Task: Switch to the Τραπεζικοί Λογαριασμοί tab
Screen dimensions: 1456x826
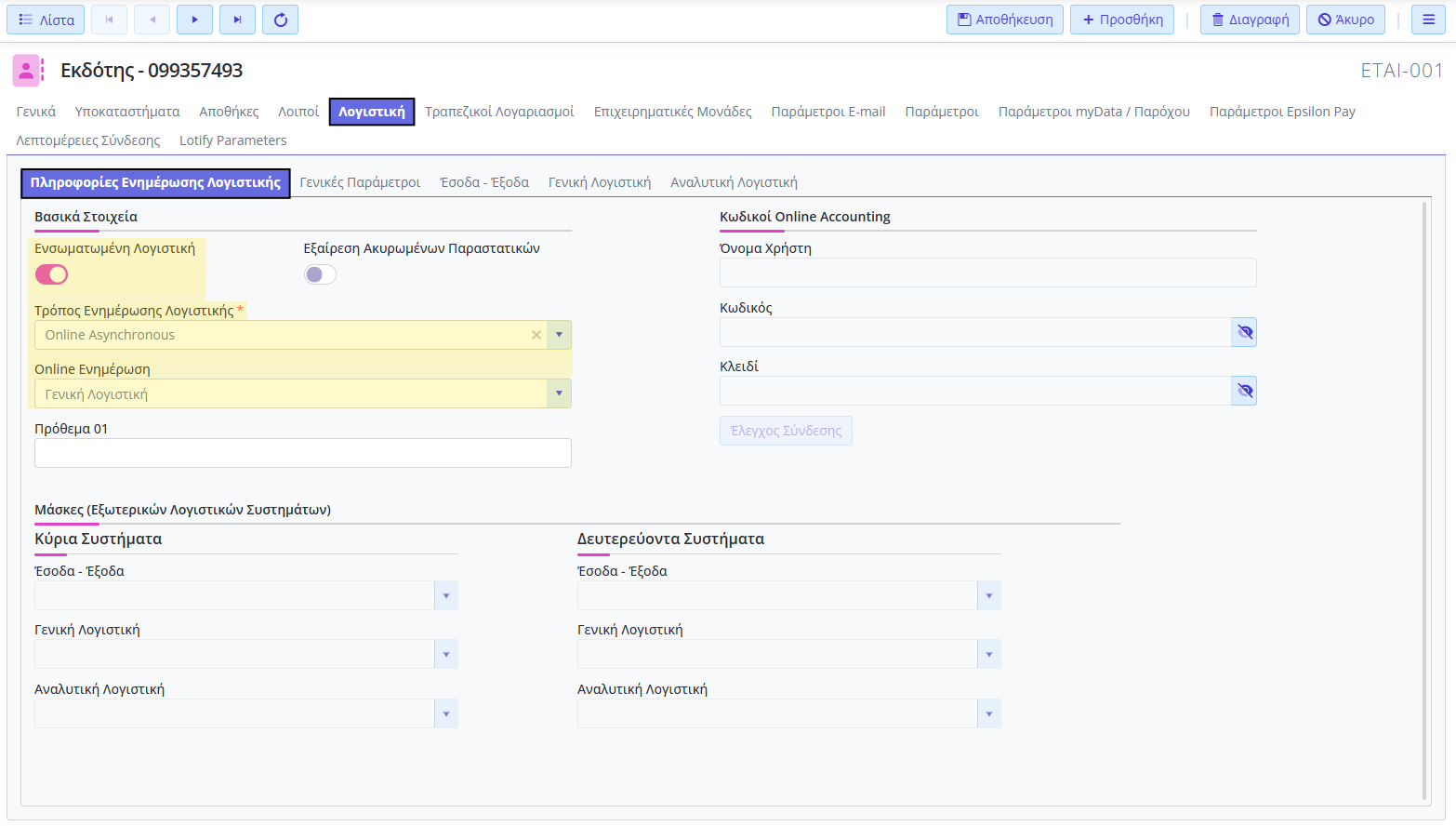Action: [499, 112]
